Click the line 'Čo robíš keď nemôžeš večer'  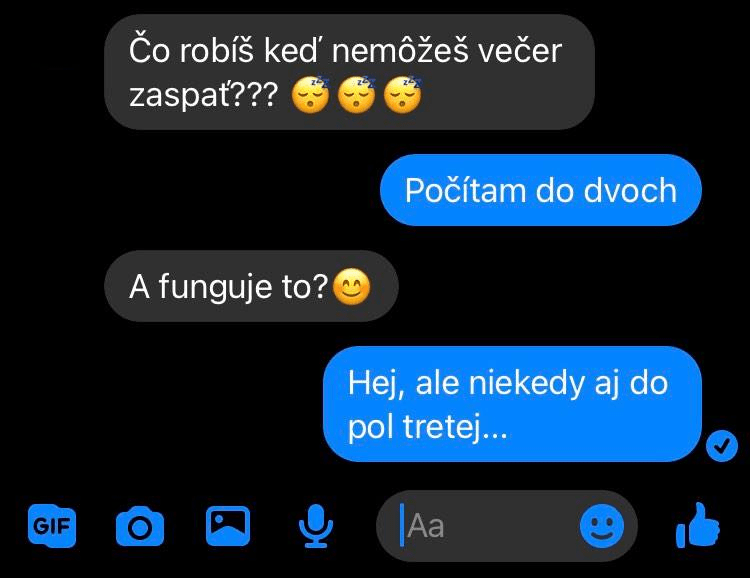345,50
